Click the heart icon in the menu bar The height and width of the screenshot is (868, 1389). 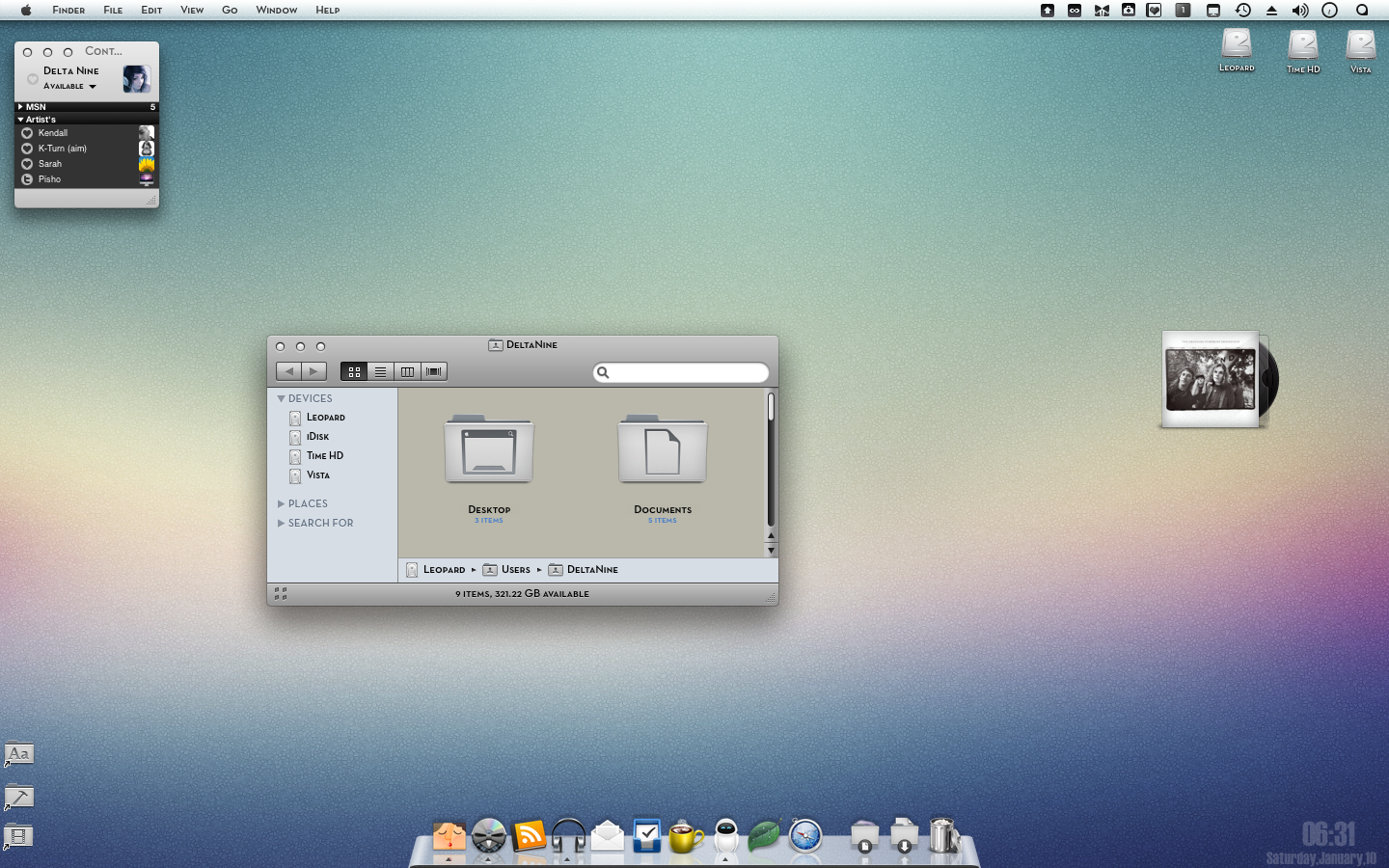click(1154, 10)
